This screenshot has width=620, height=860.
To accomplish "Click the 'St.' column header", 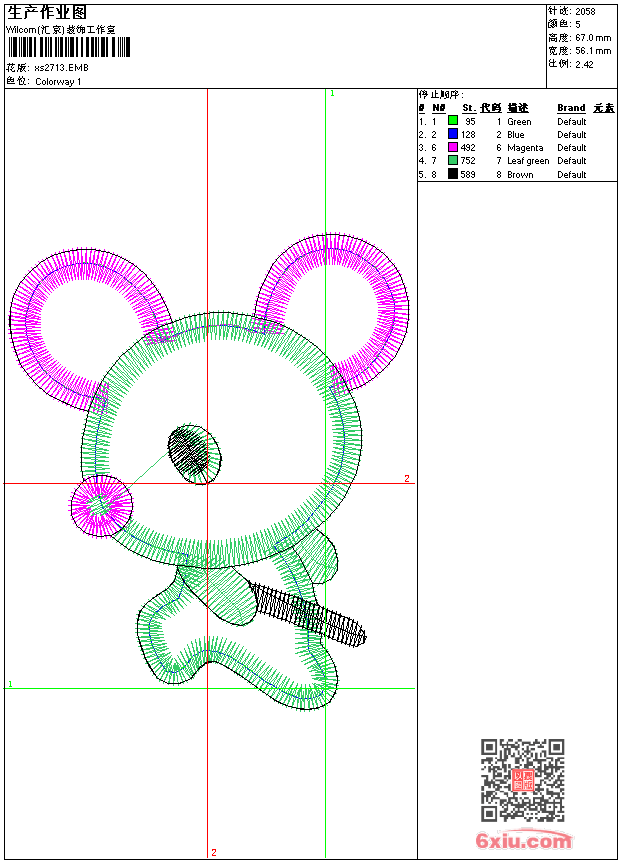I will click(x=469, y=108).
